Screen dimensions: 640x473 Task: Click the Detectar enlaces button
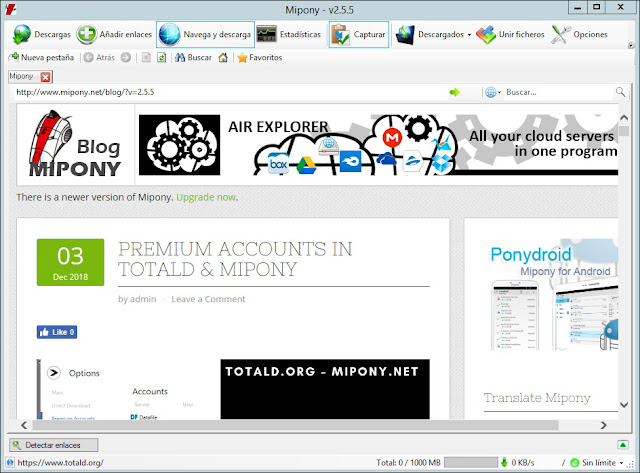tap(53, 445)
